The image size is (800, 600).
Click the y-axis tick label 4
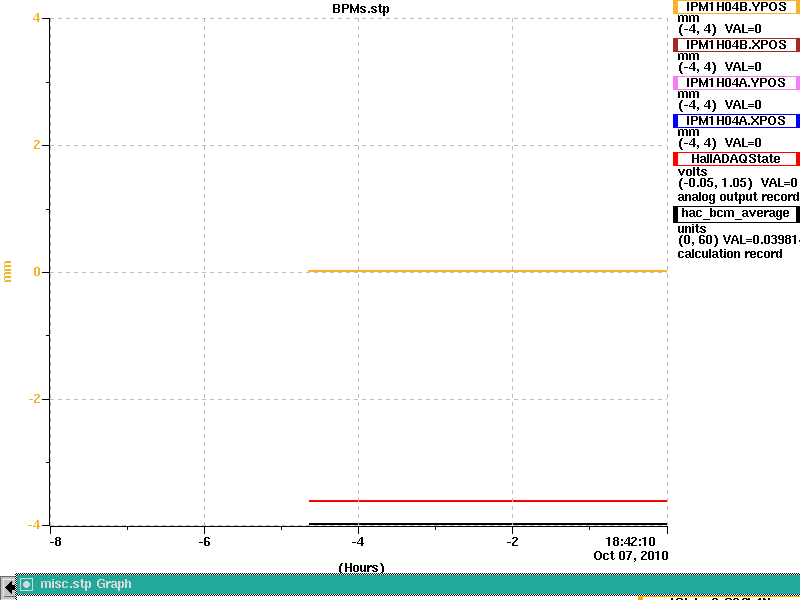(36, 18)
